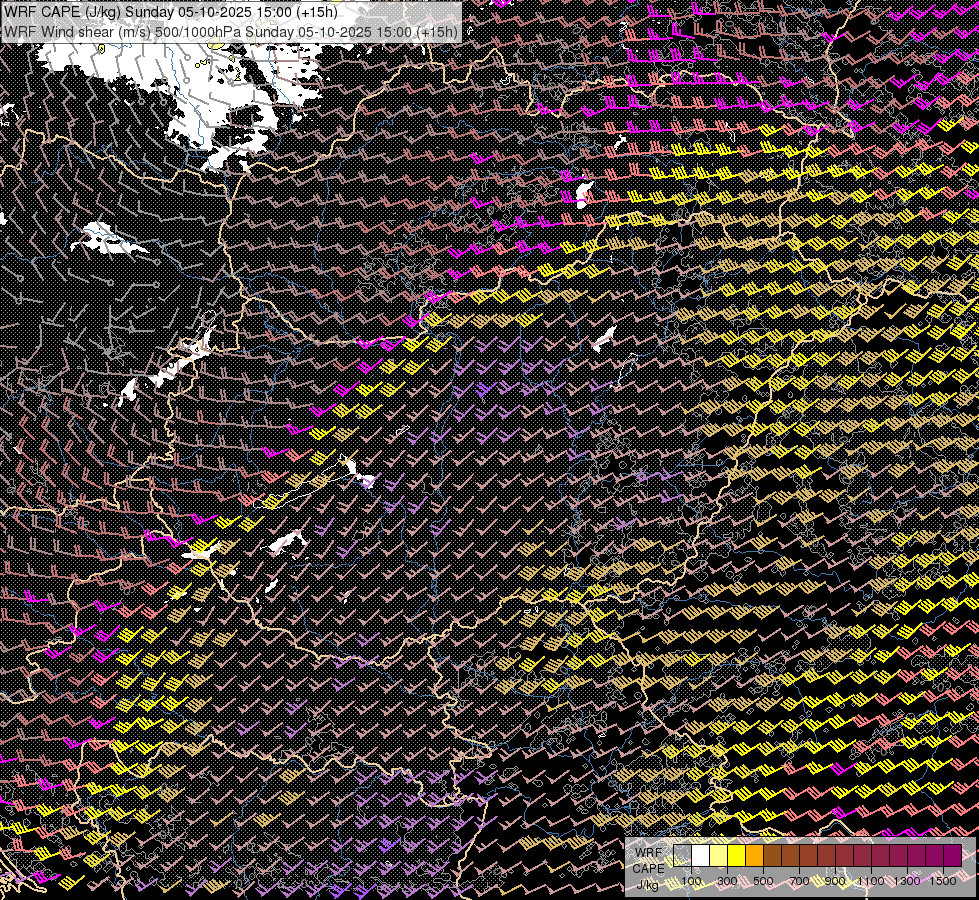Click the 1300 label on the legend
The height and width of the screenshot is (900, 979).
907,882
